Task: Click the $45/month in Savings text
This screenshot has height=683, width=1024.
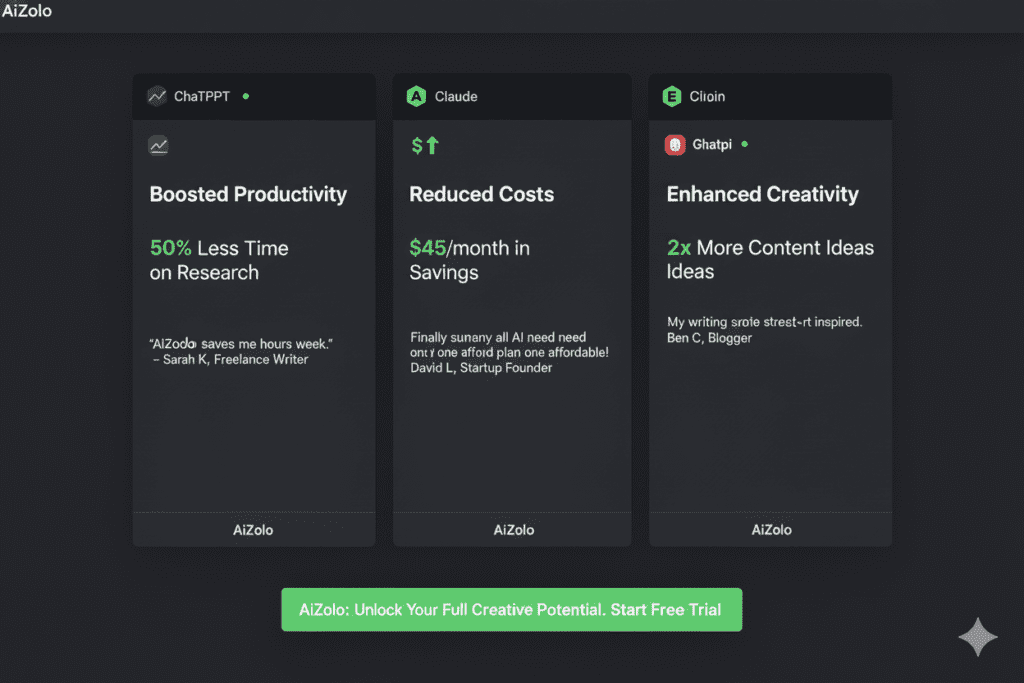Action: click(x=469, y=260)
